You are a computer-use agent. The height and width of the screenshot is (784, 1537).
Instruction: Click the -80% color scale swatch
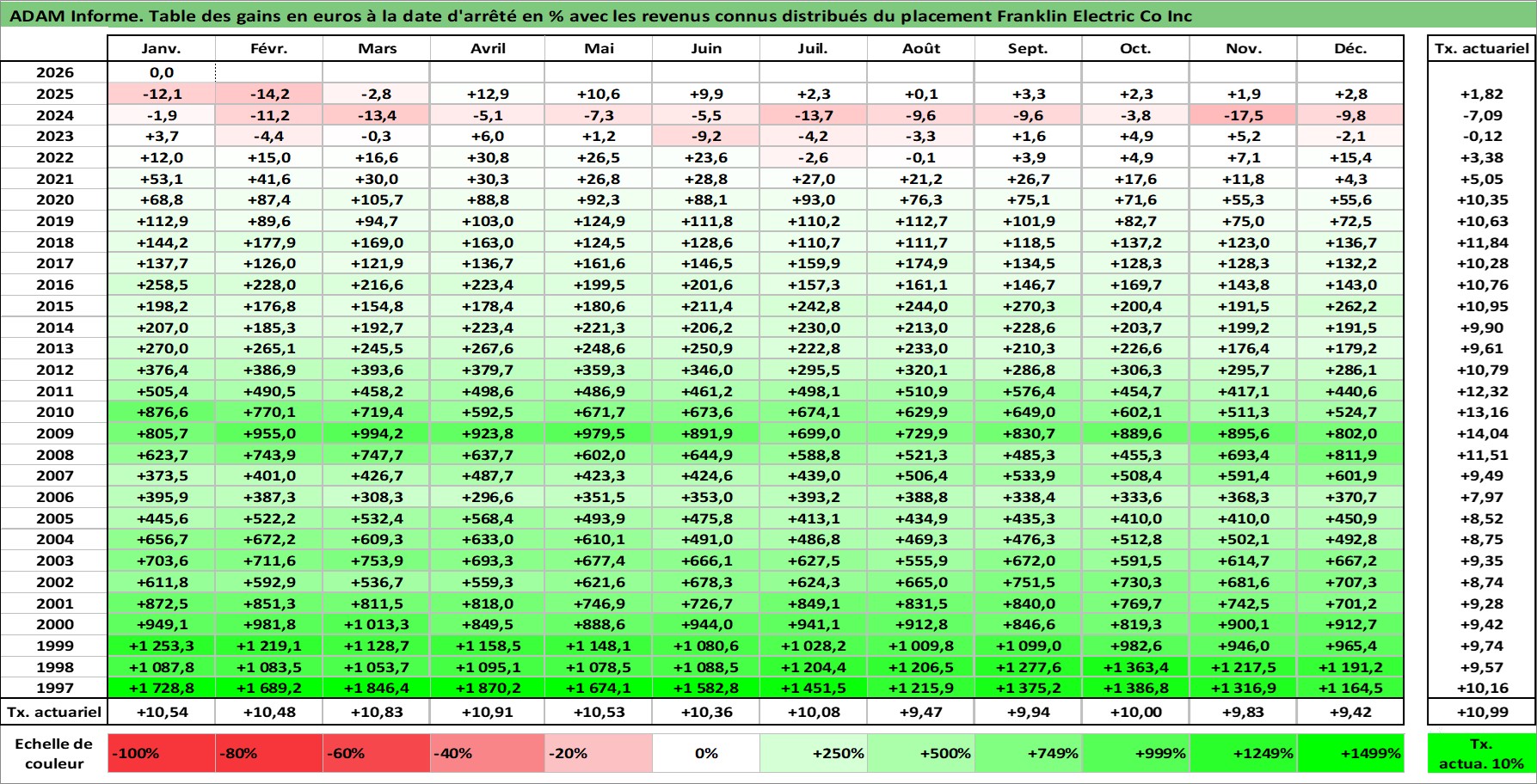coord(269,753)
